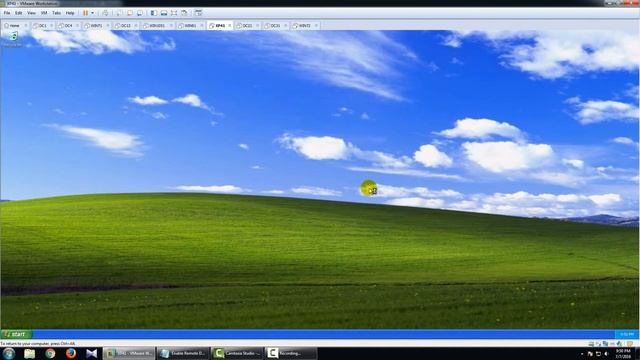Open the View menu

click(31, 13)
